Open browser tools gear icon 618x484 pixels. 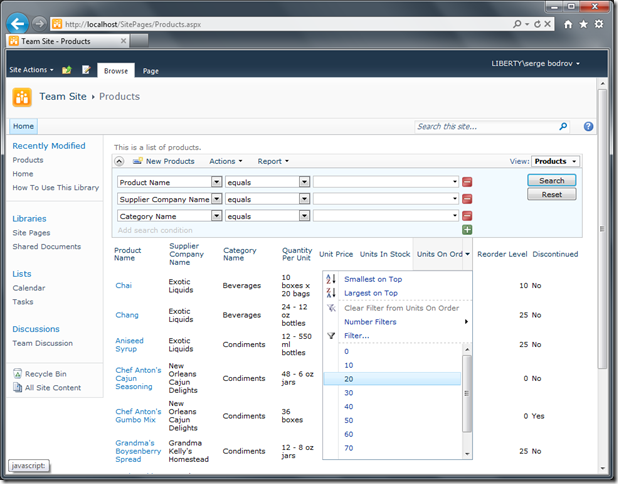click(x=599, y=24)
